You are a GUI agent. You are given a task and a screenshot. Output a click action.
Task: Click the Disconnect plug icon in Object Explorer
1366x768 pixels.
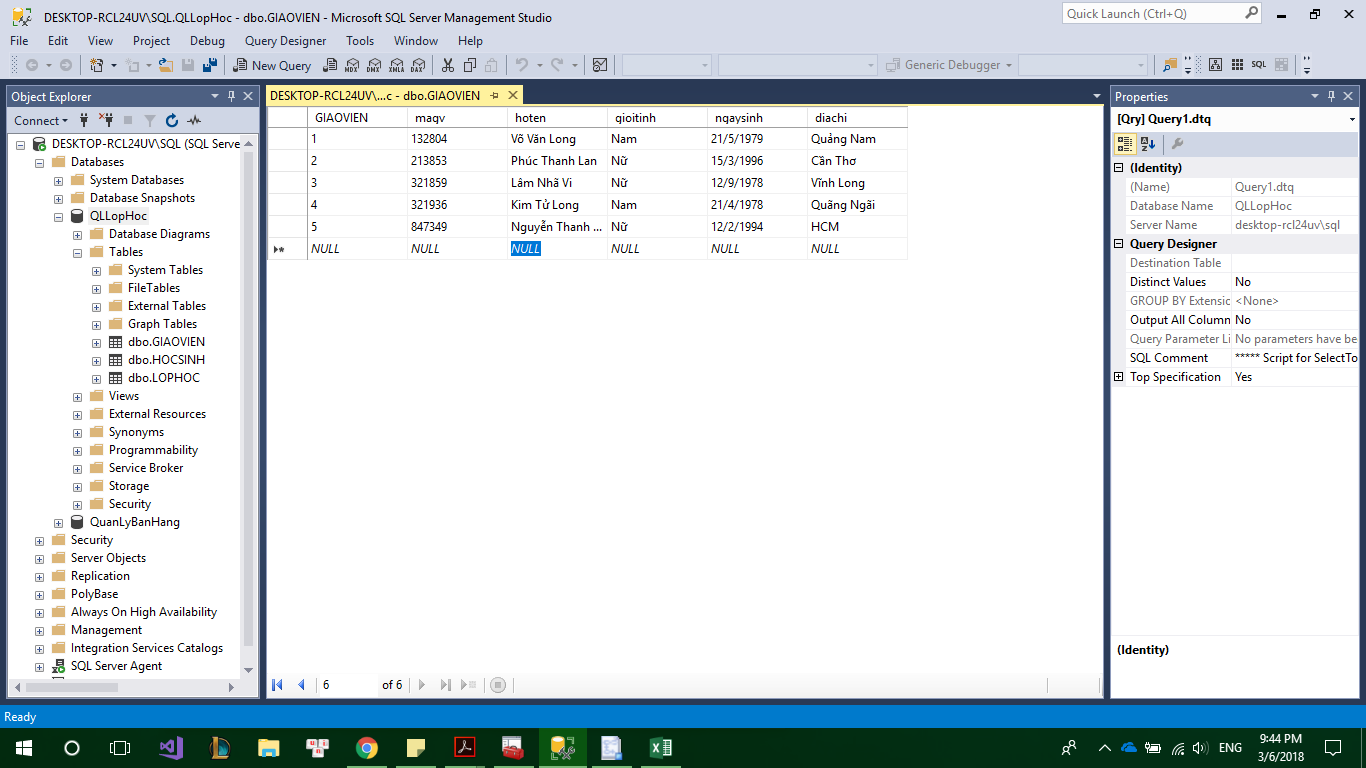coord(106,120)
